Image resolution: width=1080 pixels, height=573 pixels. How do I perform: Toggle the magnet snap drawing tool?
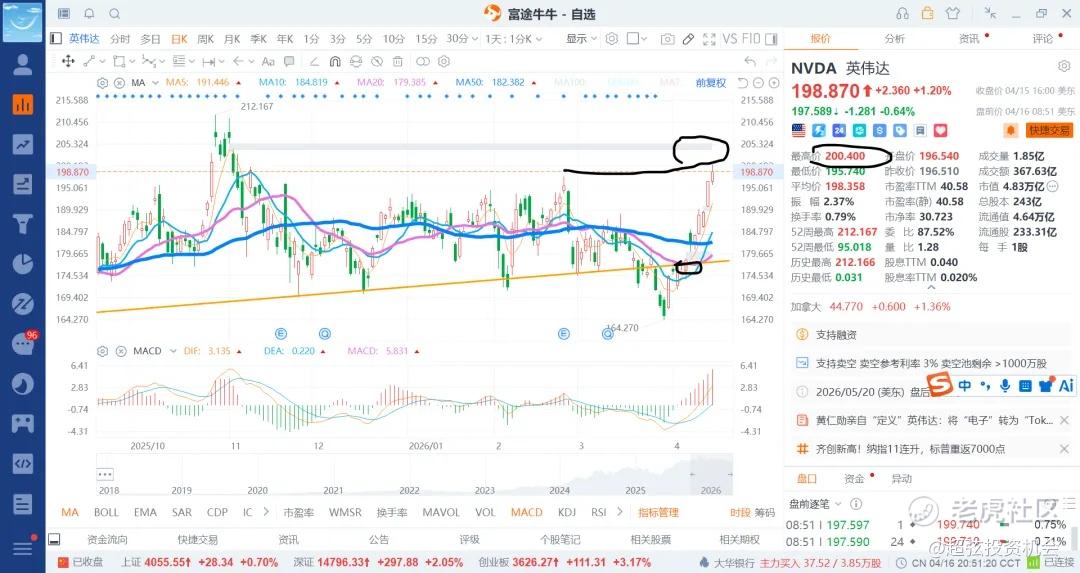(335, 61)
